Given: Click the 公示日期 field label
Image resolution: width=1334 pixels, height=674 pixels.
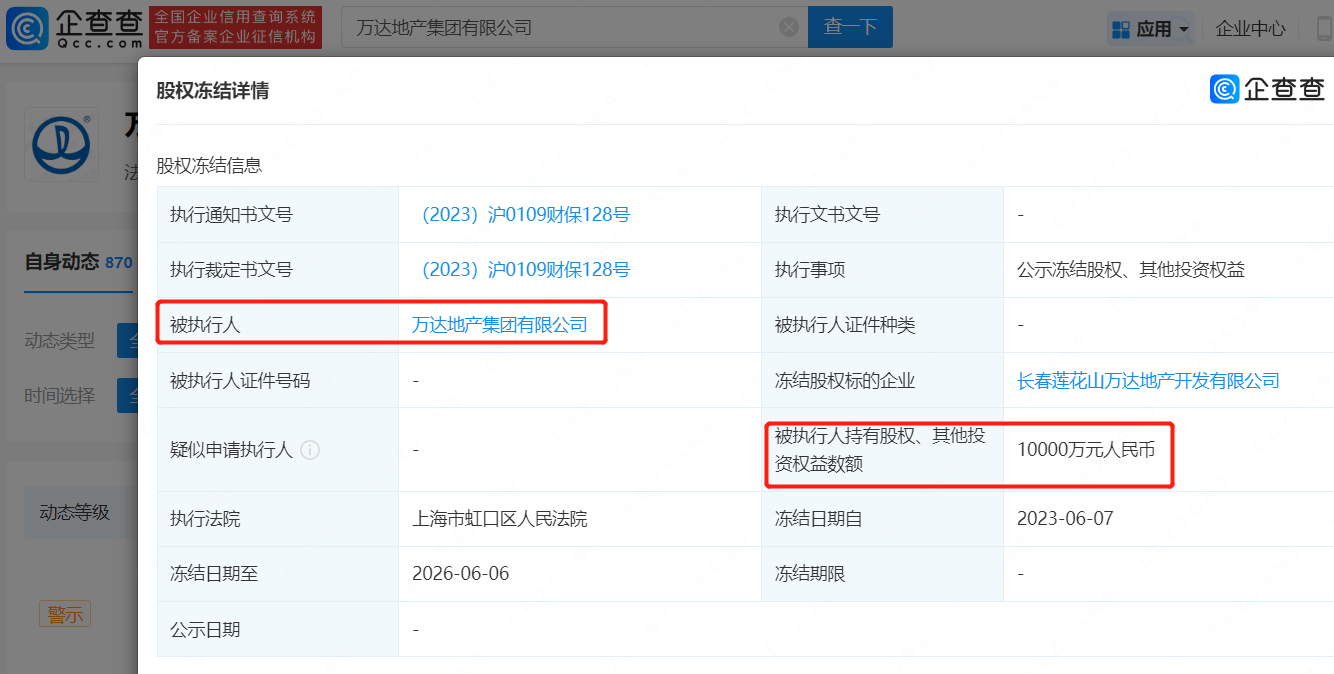Looking at the screenshot, I should point(205,630).
